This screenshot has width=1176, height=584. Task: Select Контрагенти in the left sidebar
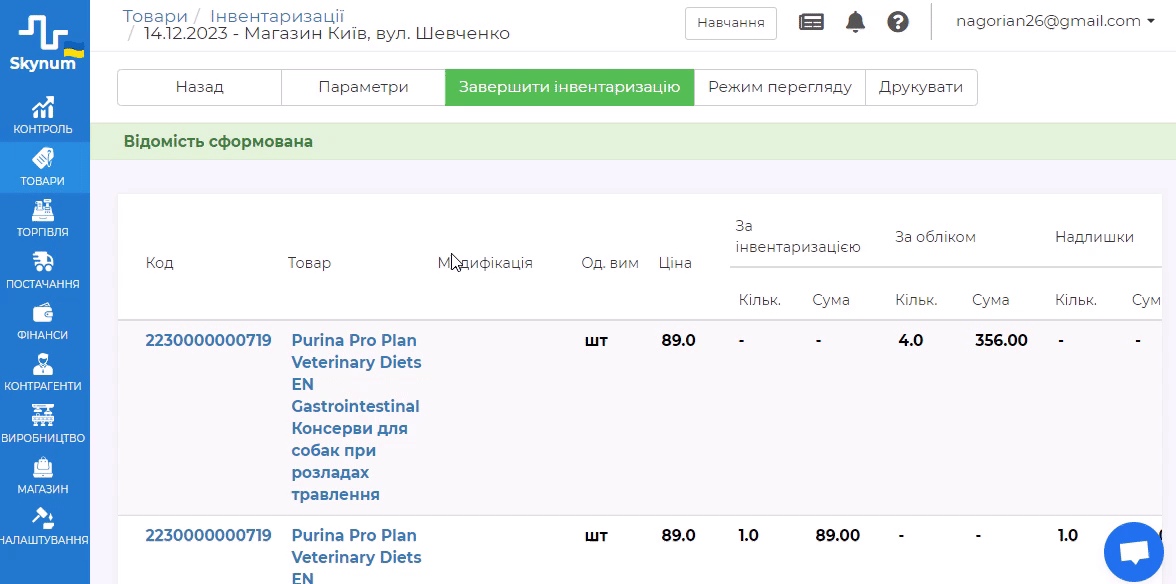pos(43,374)
